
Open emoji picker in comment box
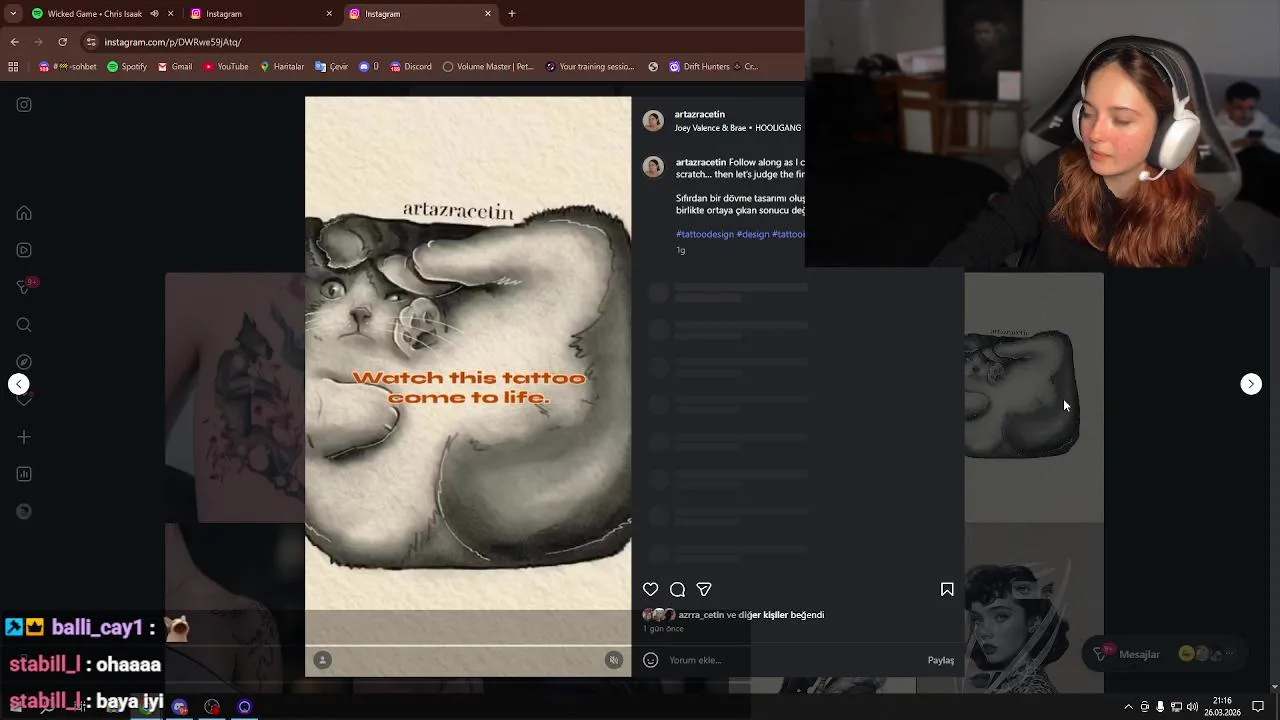[x=651, y=660]
